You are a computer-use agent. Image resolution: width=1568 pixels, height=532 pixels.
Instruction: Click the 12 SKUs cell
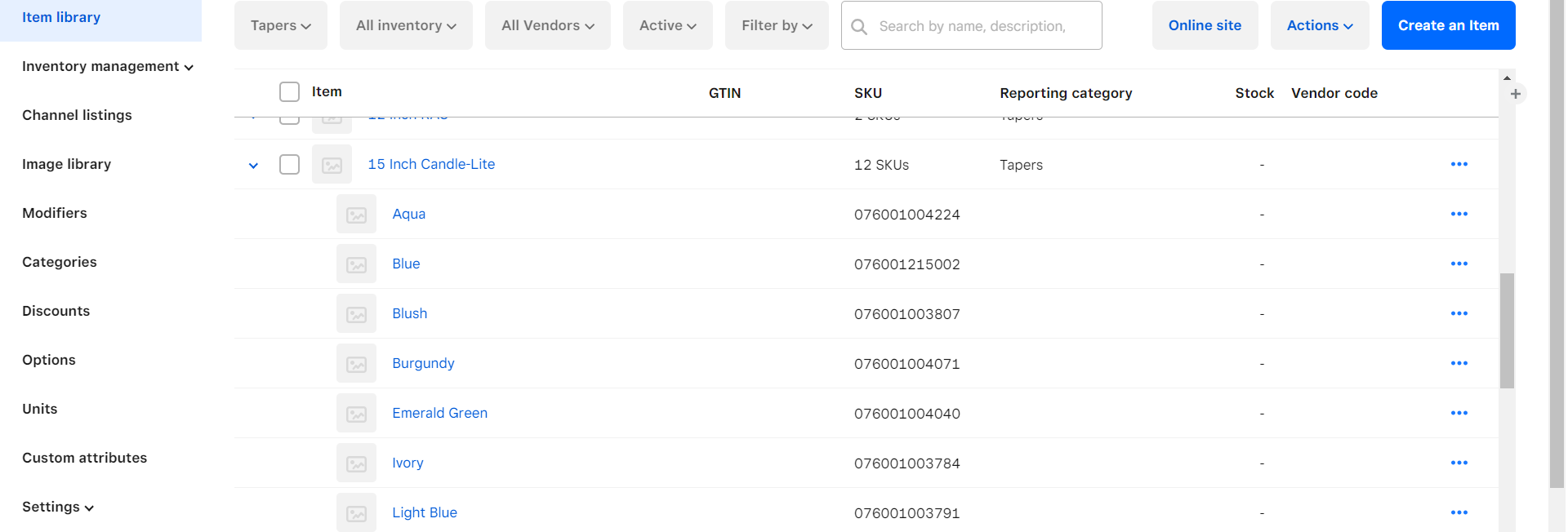pyautogui.click(x=881, y=165)
